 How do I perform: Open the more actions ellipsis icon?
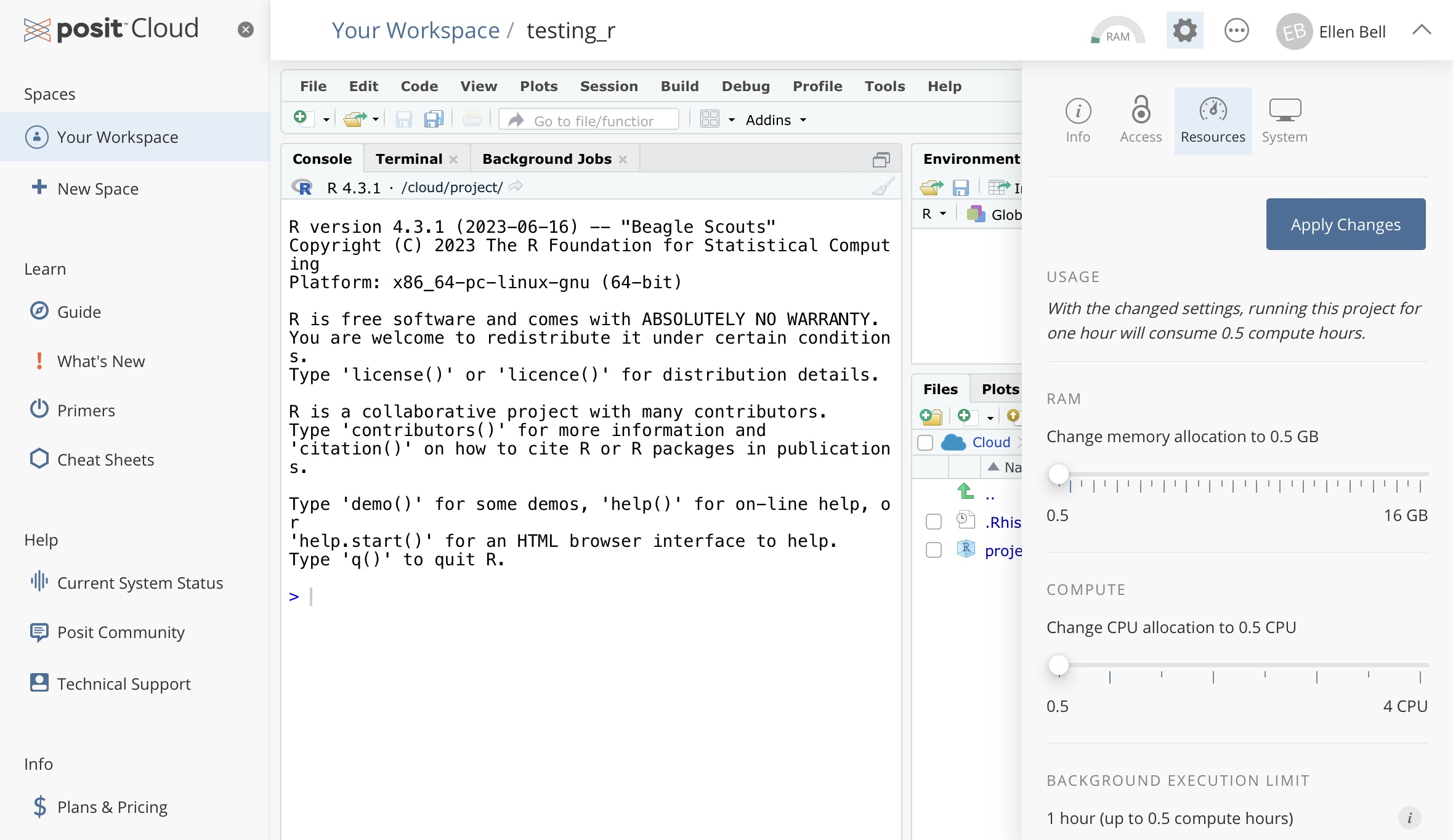coord(1236,30)
